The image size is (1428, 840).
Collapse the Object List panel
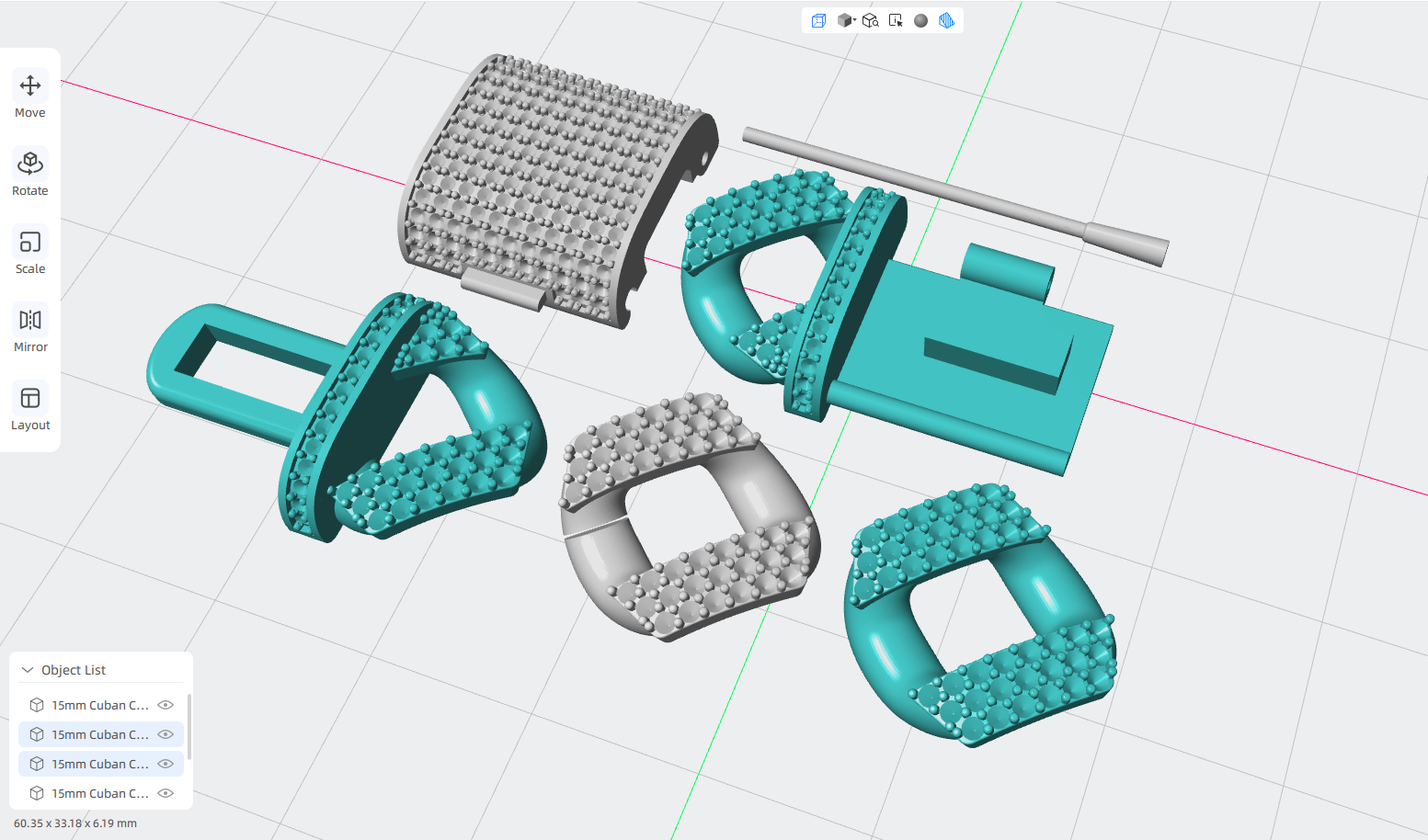pos(28,670)
